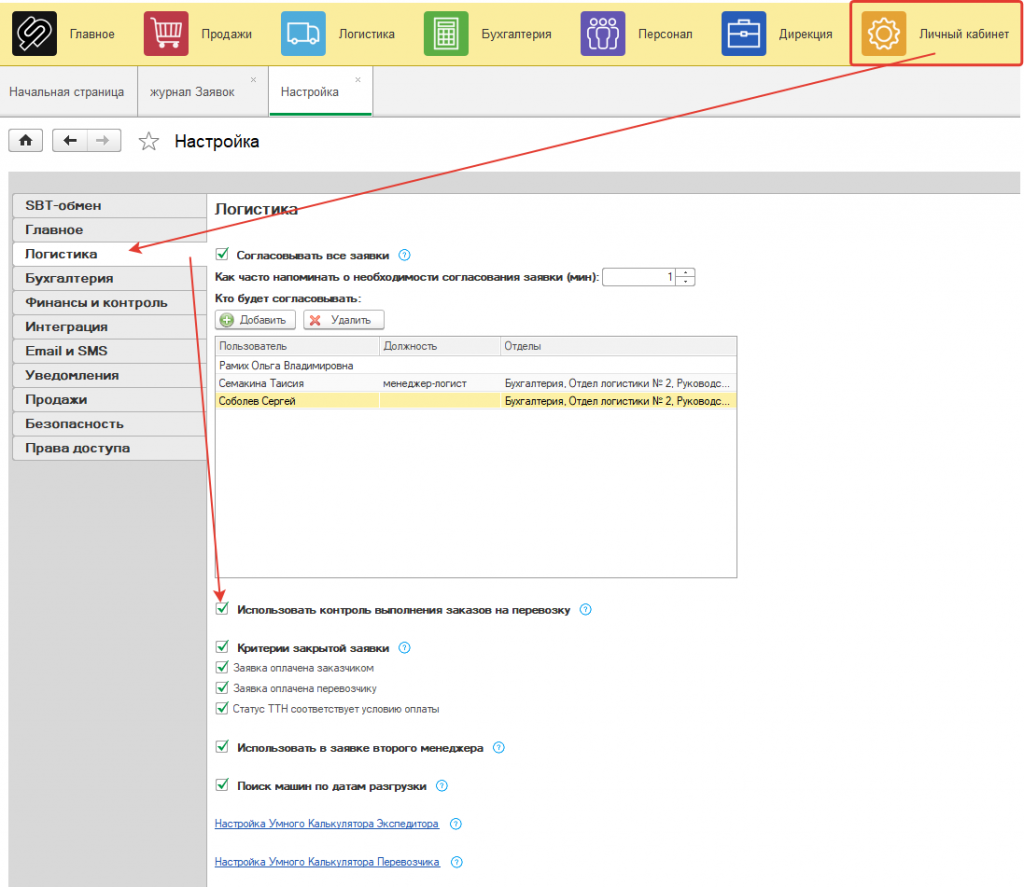Screen dimensions: 1024x887
Task: Sort by Отделы column header
Action: click(x=618, y=346)
